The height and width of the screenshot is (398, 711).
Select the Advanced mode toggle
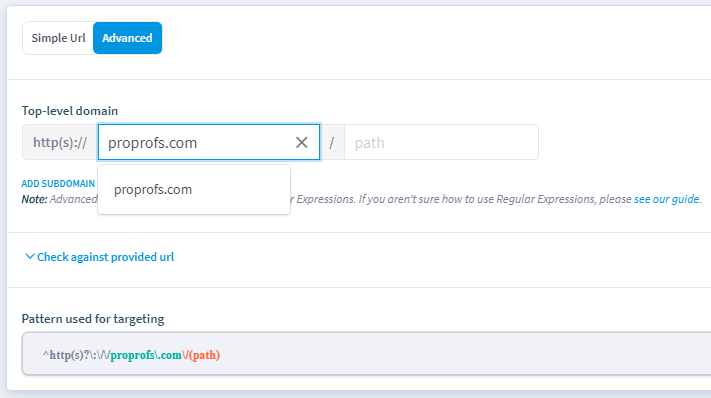tap(127, 38)
